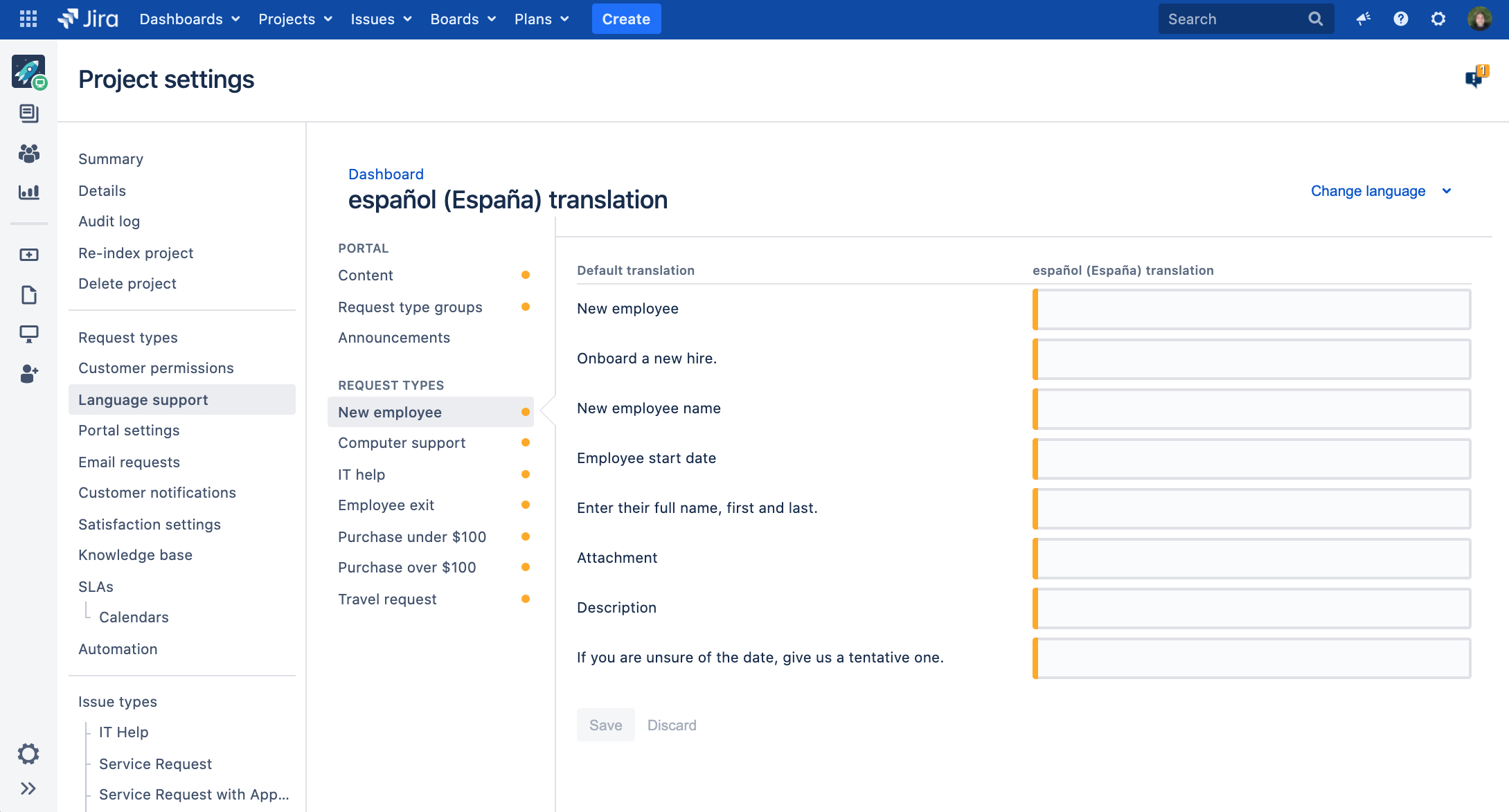Expand the sidebar with double chevron
The width and height of the screenshot is (1509, 812).
tap(28, 788)
